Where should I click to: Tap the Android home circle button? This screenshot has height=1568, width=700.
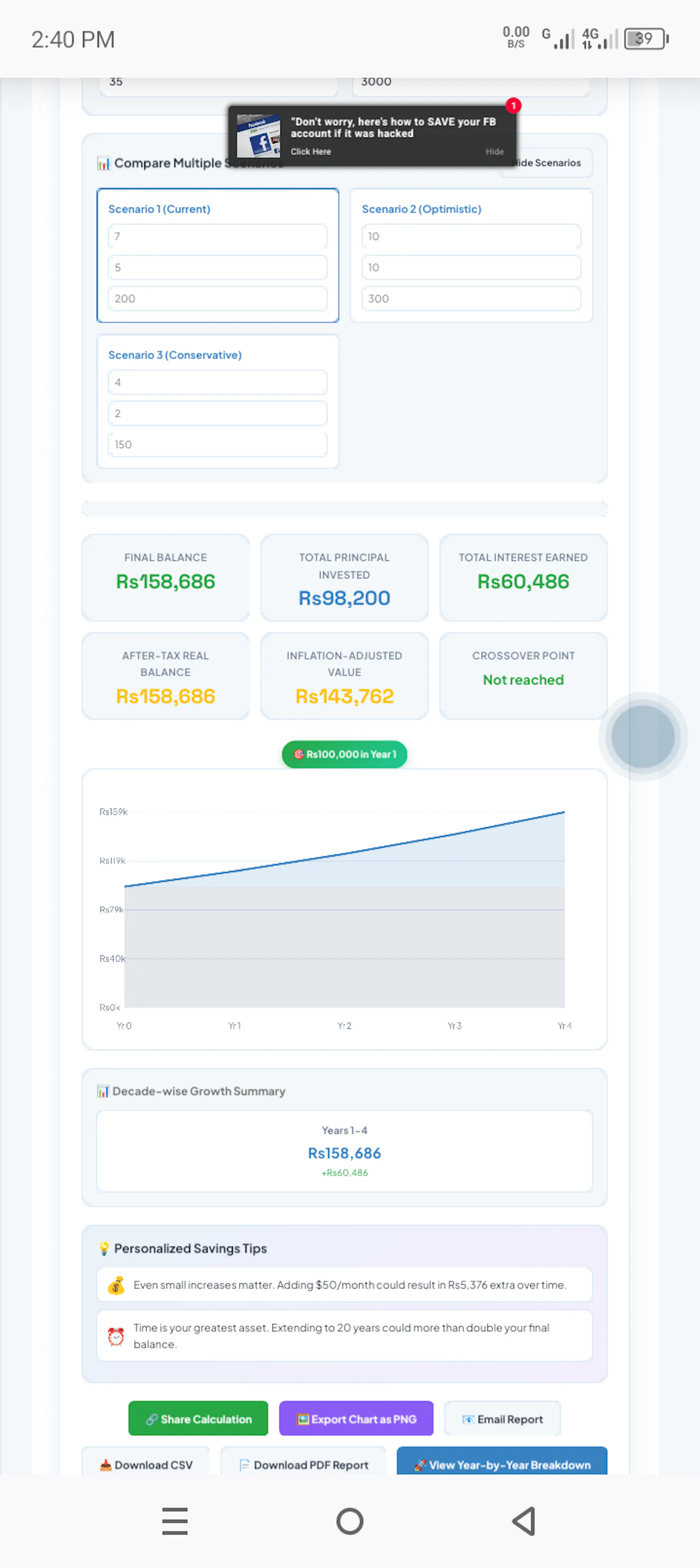click(x=350, y=1521)
